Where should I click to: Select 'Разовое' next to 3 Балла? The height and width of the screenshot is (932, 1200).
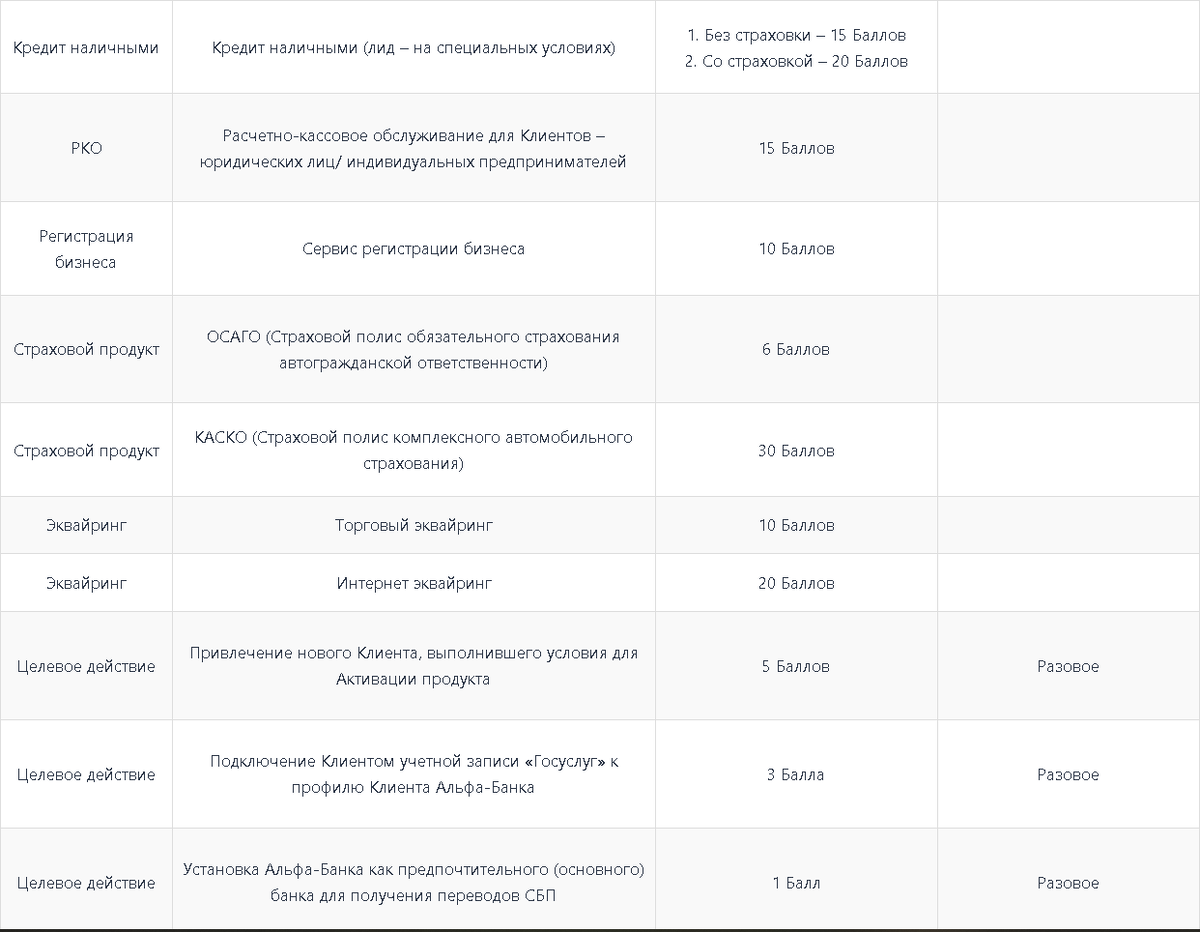[x=1068, y=775]
